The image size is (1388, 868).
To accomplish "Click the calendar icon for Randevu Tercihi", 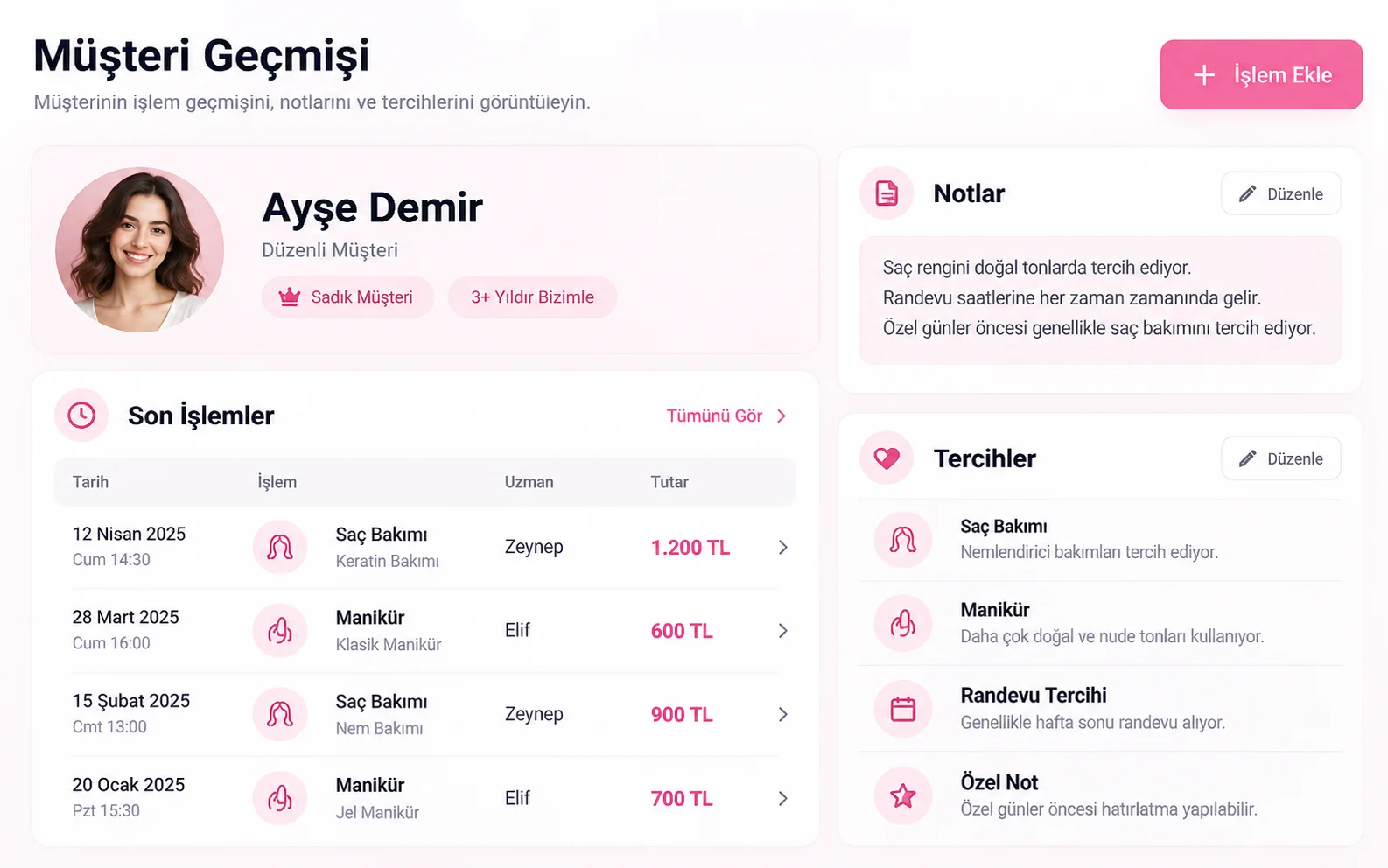I will coord(903,708).
